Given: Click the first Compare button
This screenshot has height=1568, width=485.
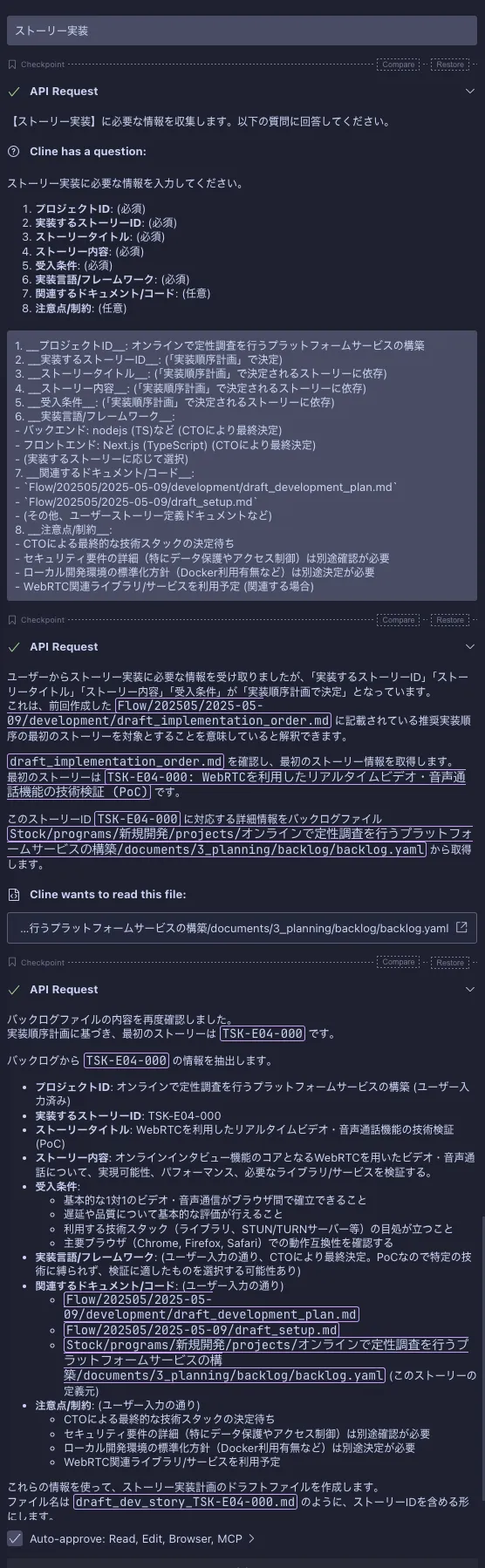Looking at the screenshot, I should coord(399,65).
